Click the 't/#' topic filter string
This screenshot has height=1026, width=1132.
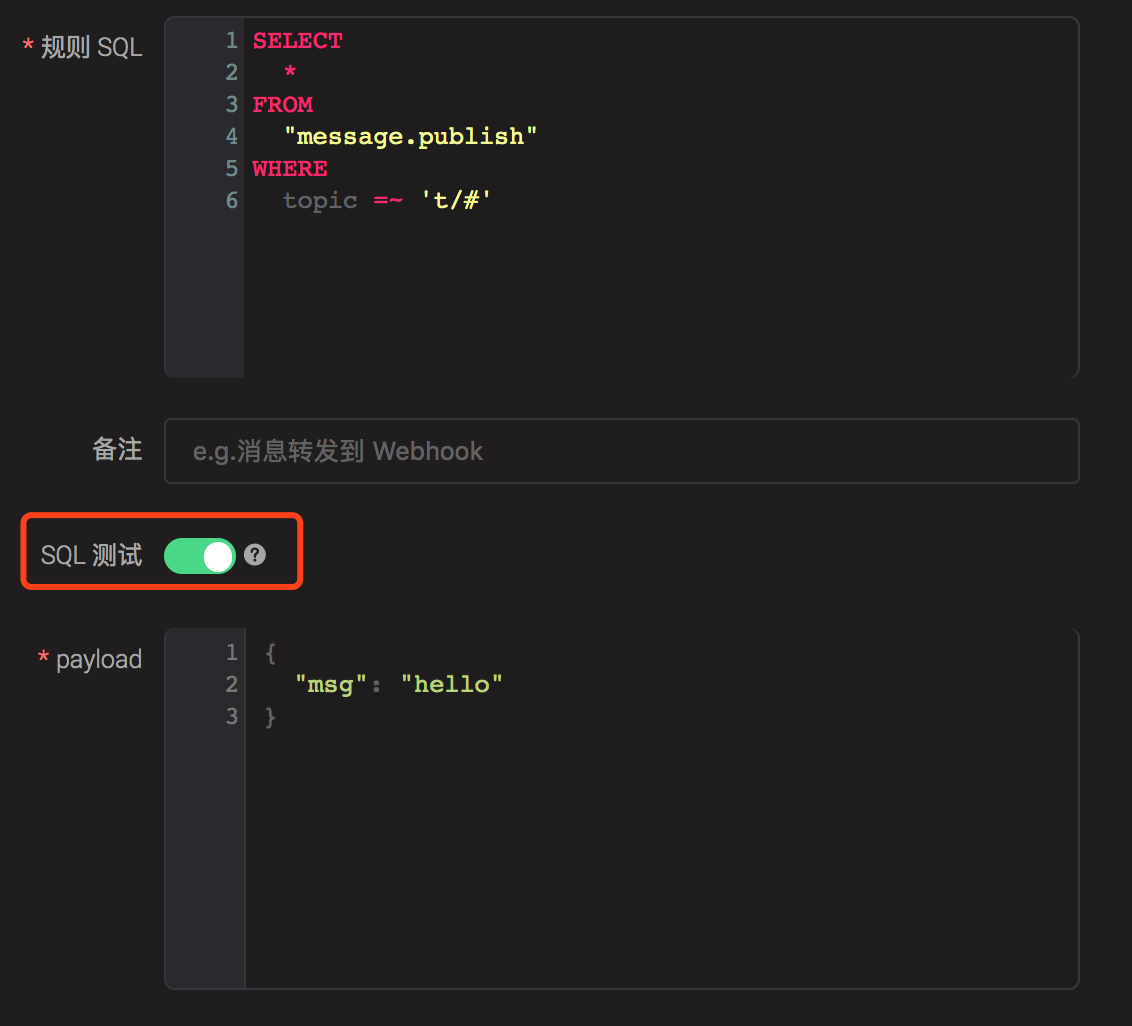(x=457, y=201)
